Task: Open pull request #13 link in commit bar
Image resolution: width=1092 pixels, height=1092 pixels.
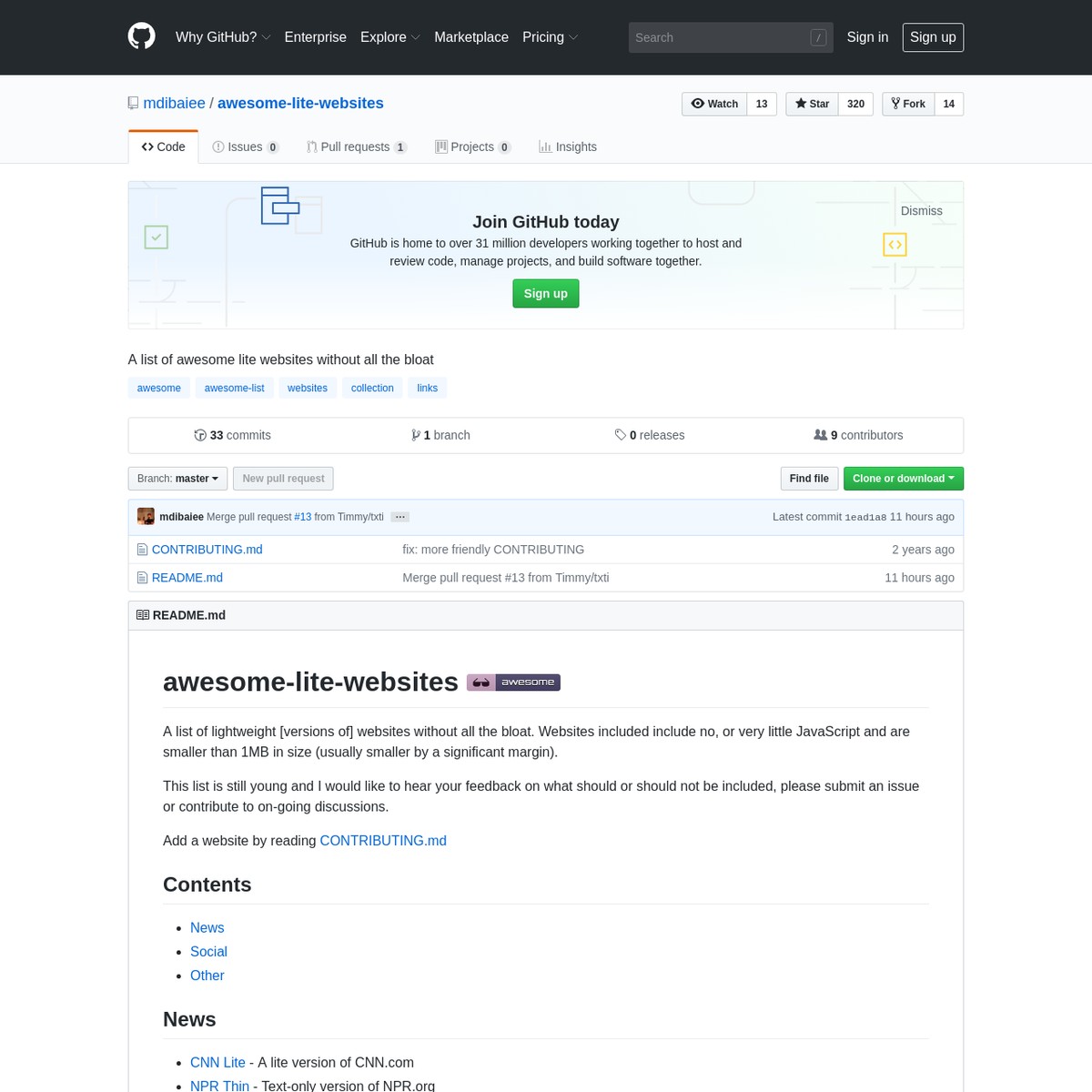Action: coord(303,517)
